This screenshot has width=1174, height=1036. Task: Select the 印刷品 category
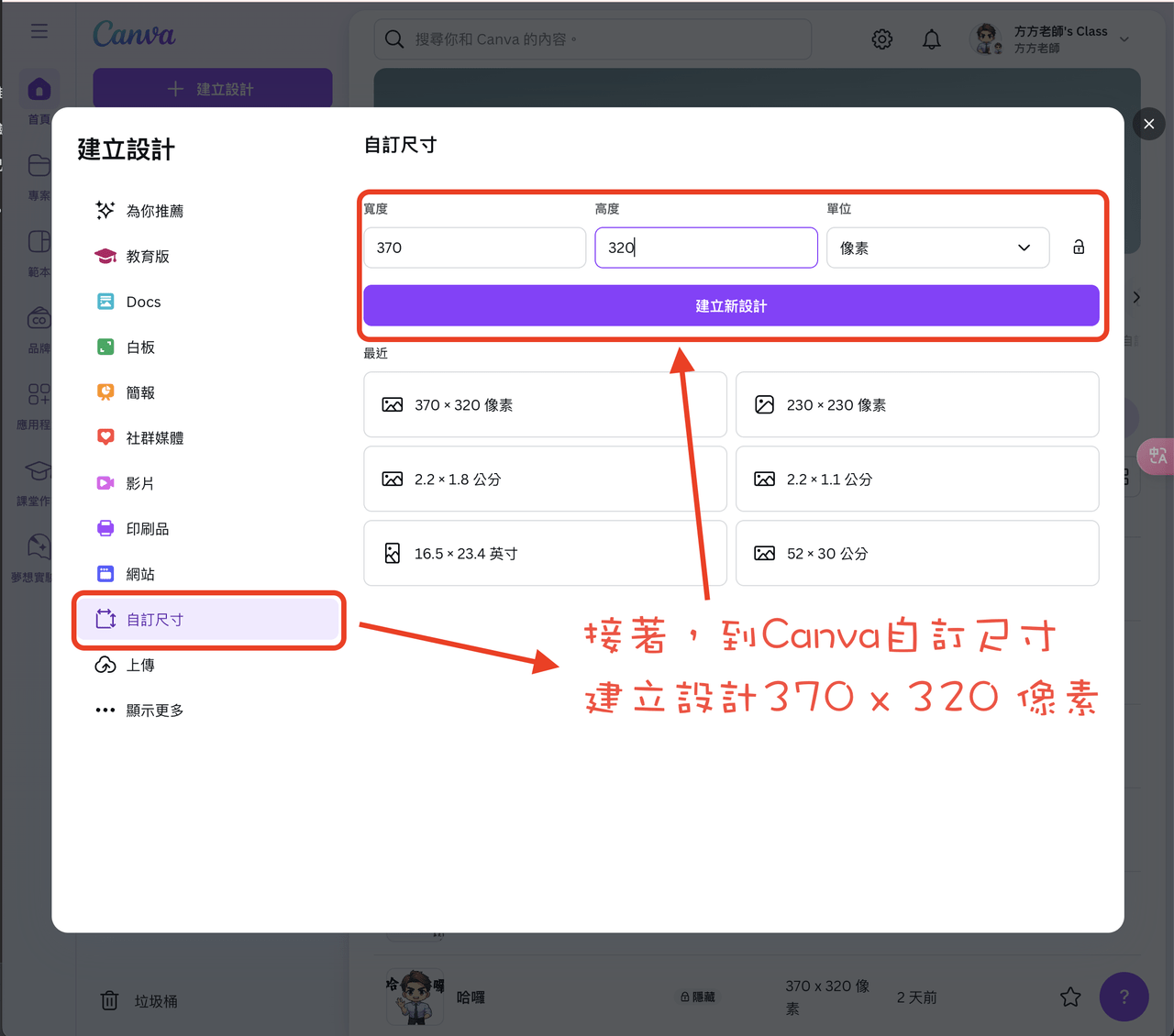[206, 529]
